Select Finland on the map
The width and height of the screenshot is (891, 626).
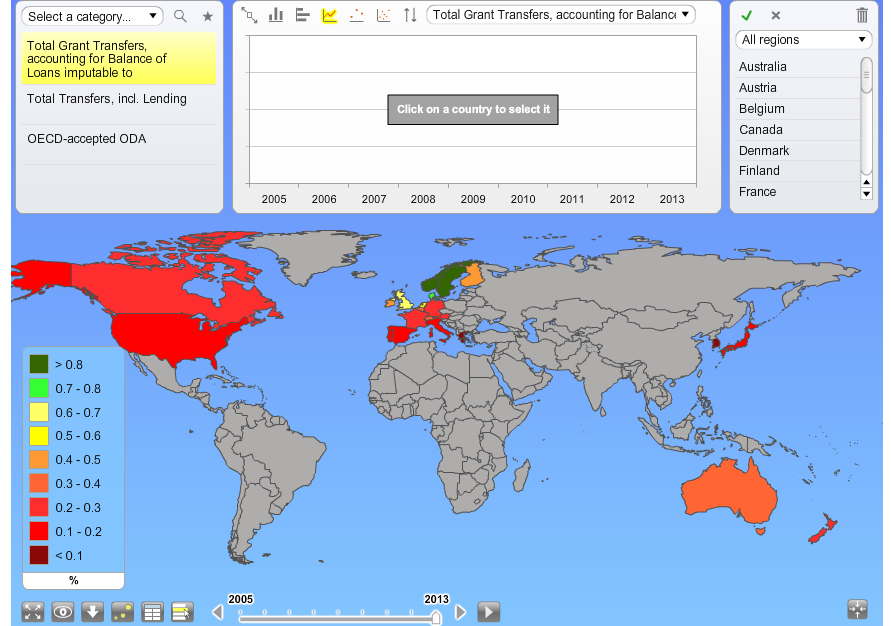(x=473, y=274)
